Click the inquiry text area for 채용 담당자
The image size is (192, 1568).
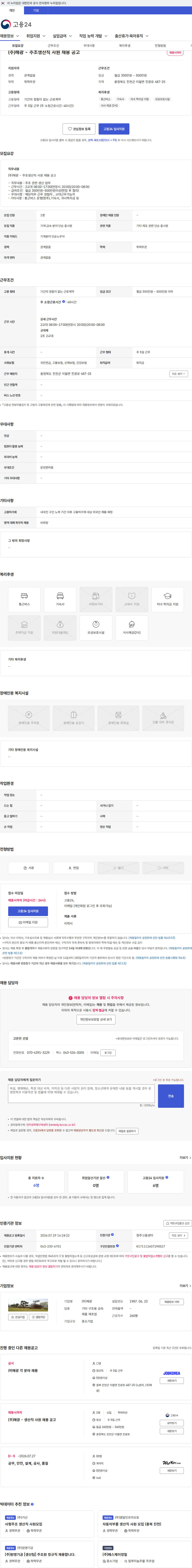point(81,1094)
